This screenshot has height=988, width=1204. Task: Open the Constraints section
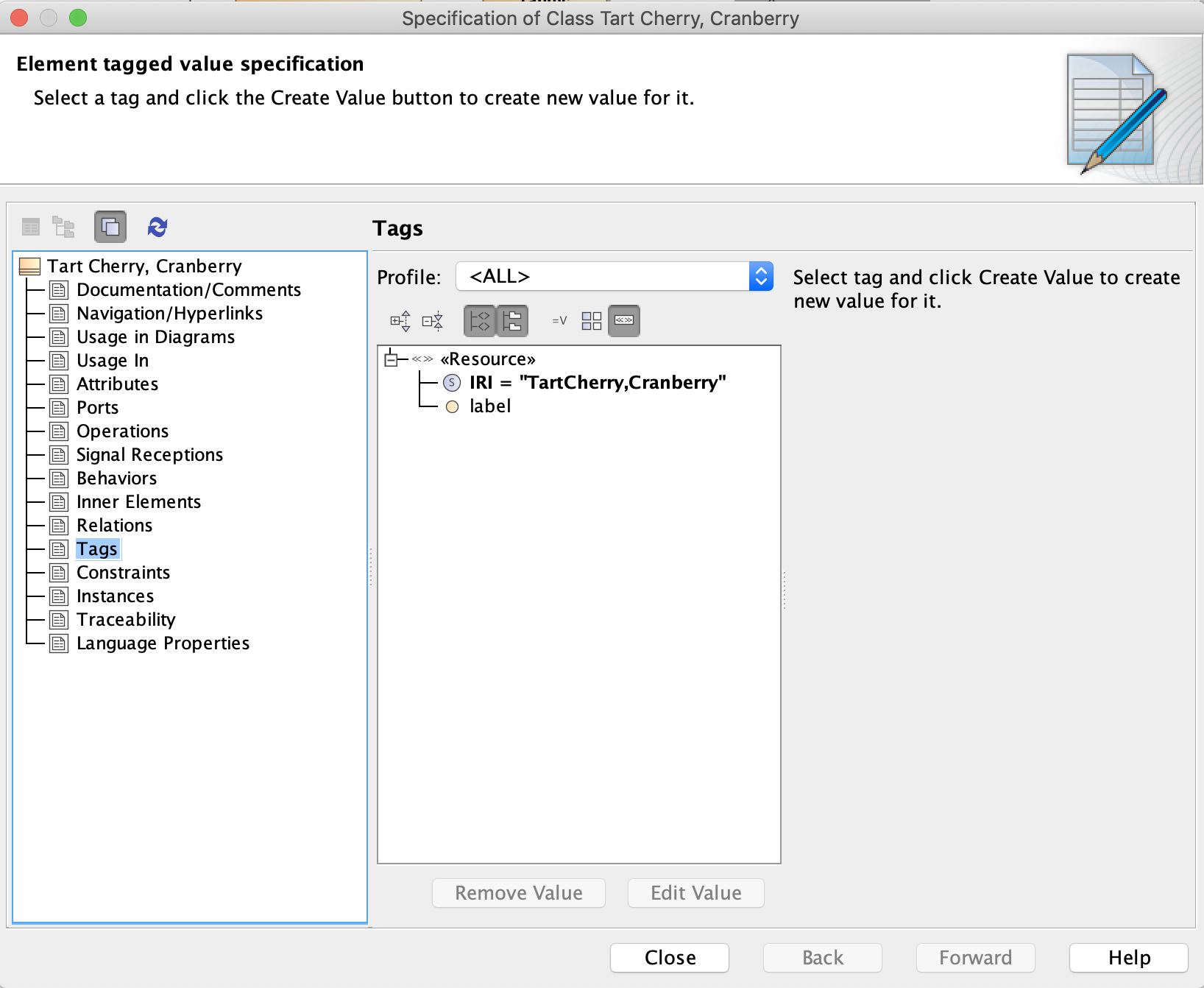pyautogui.click(x=123, y=573)
